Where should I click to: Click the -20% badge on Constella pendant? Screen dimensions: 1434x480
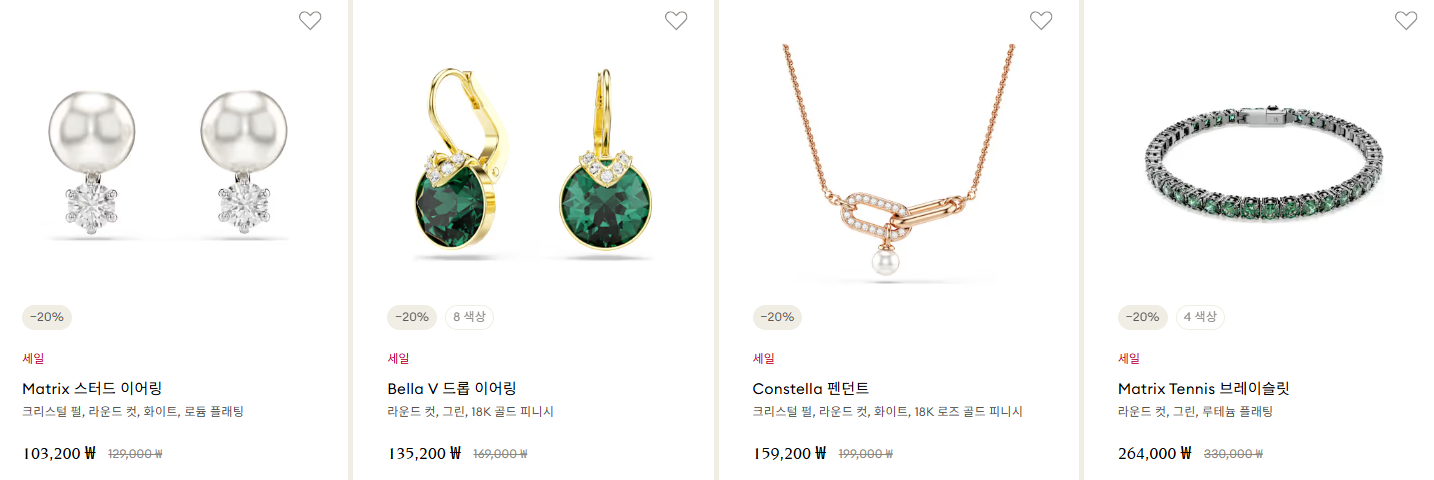[777, 317]
